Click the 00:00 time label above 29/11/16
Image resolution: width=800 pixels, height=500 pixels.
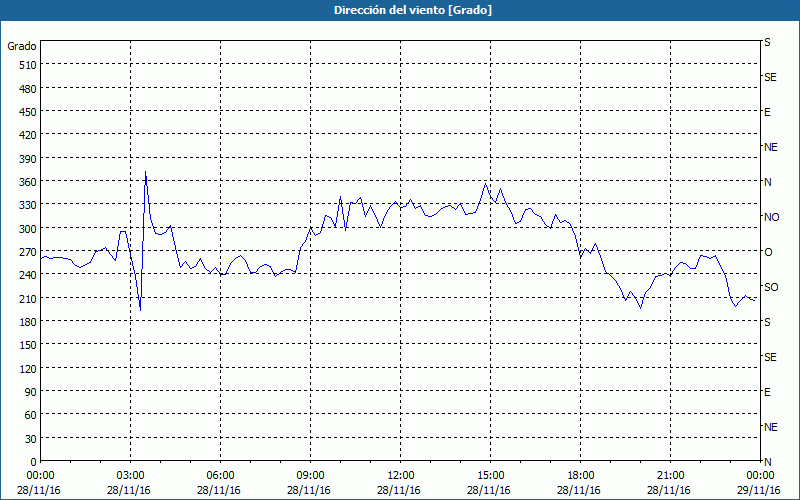tap(760, 476)
